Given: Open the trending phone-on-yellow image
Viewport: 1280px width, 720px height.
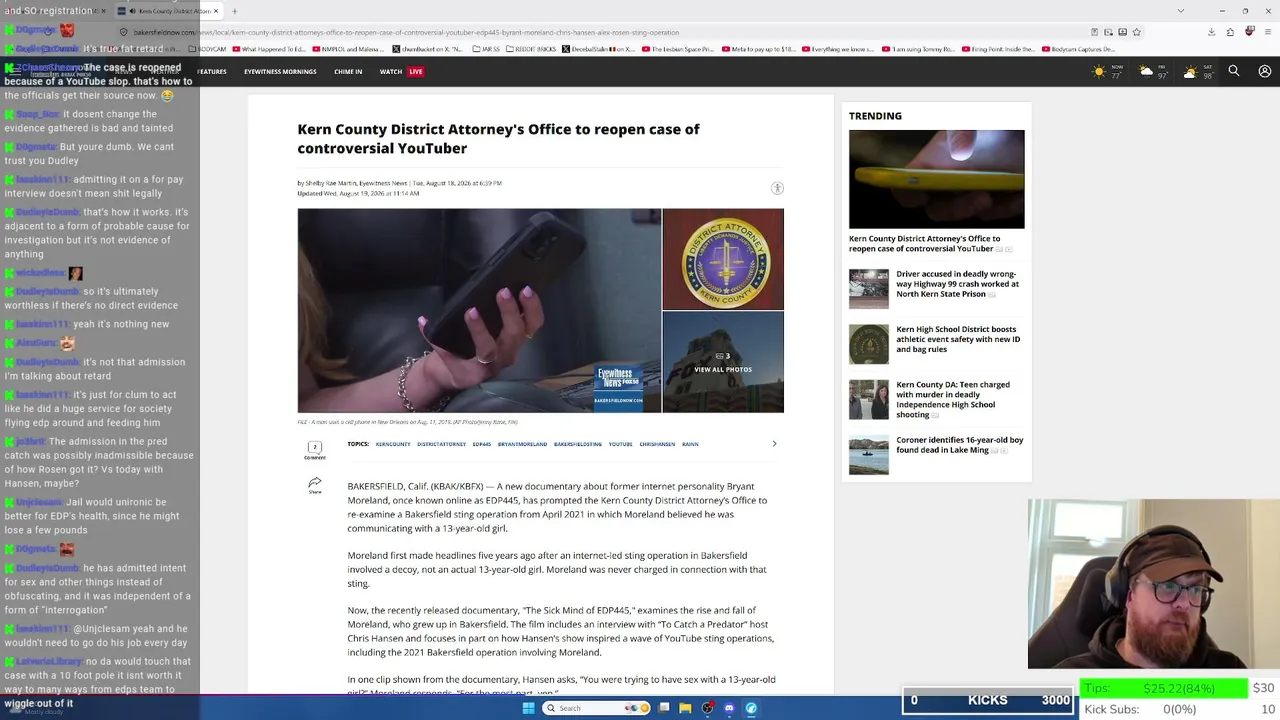Looking at the screenshot, I should (937, 179).
